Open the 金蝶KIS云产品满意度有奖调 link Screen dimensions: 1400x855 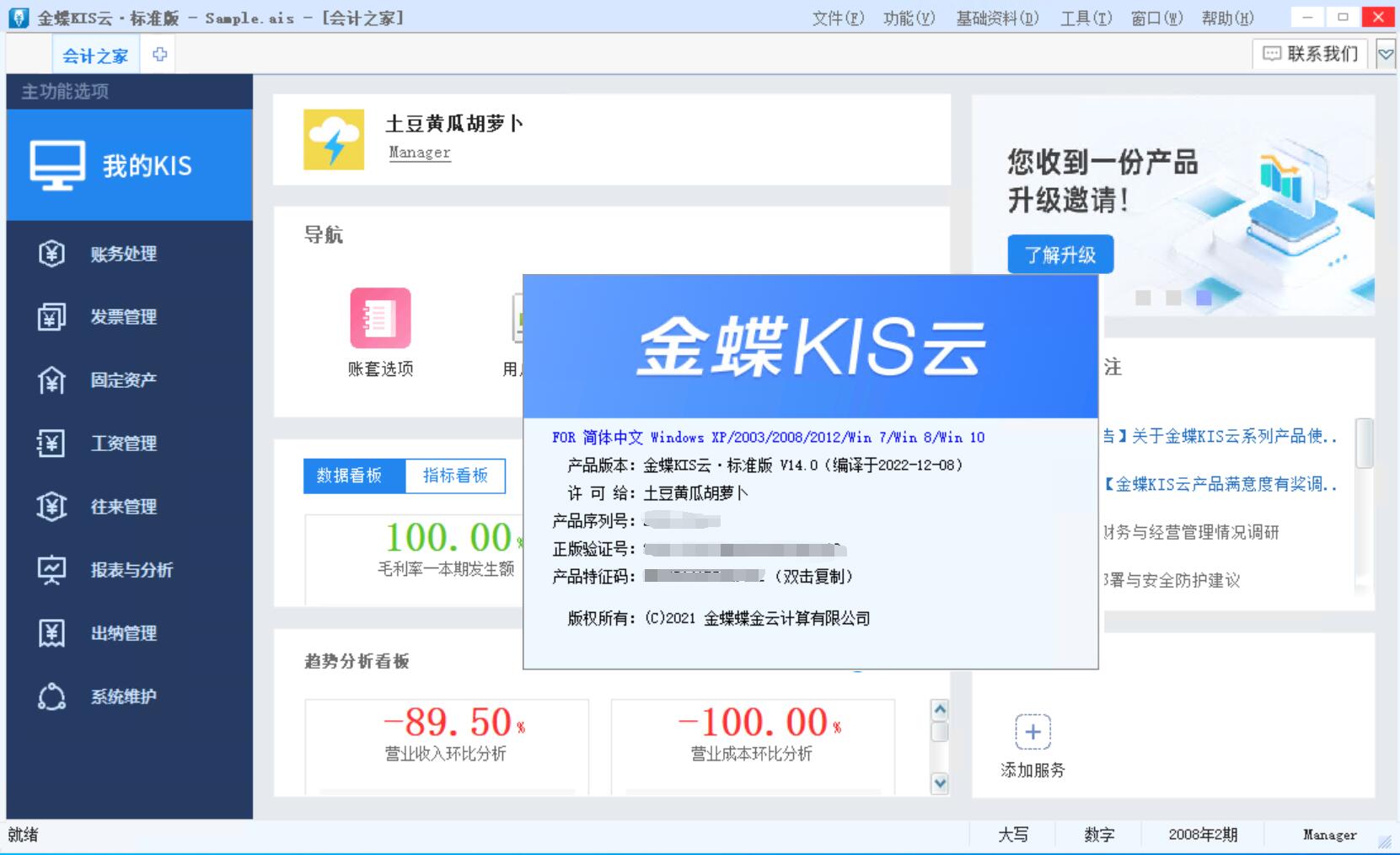pos(1220,484)
